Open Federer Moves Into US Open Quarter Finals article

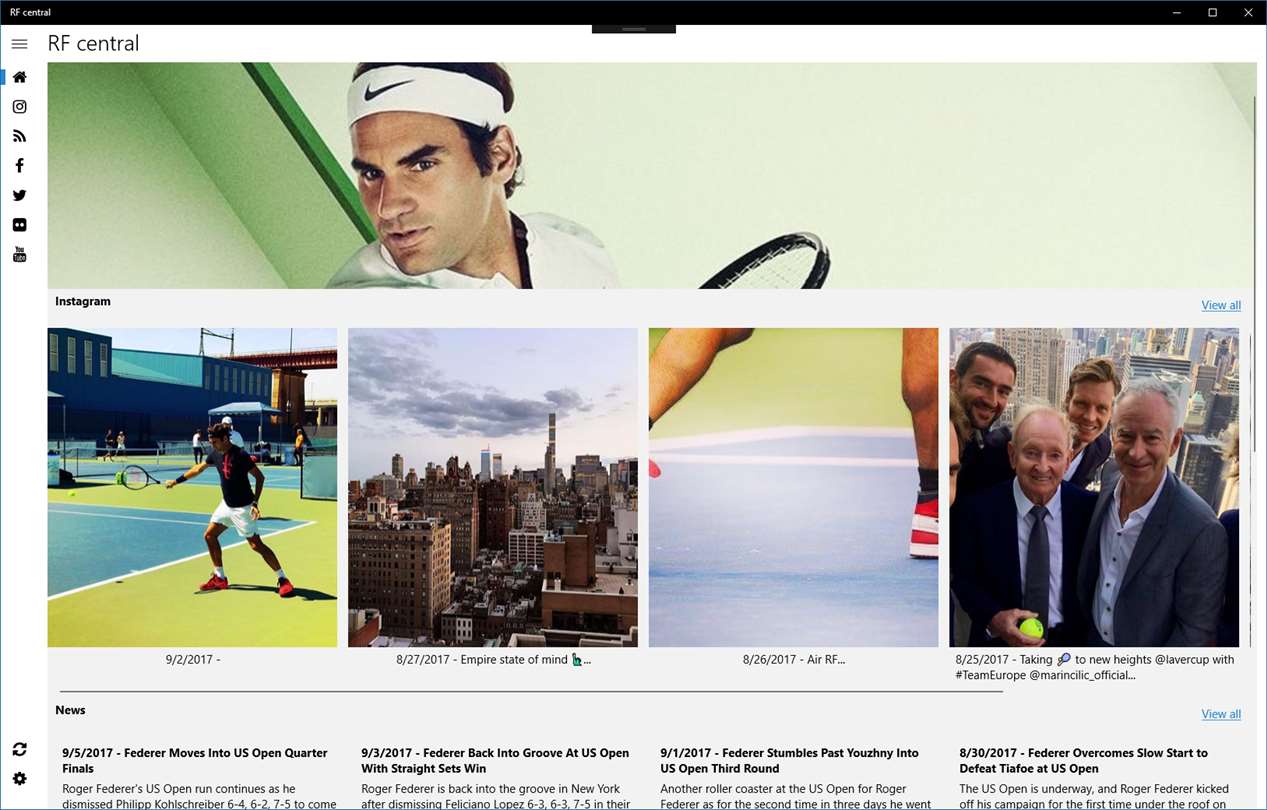195,761
